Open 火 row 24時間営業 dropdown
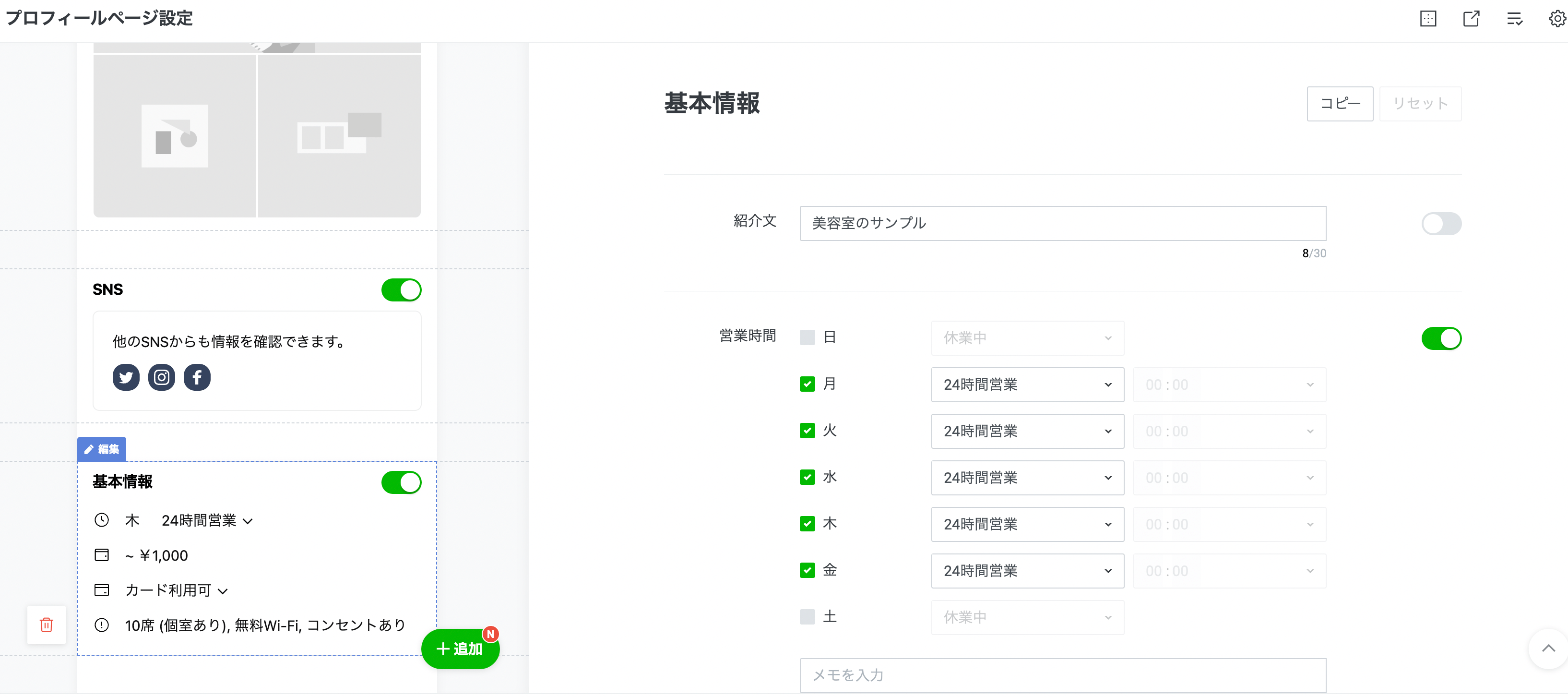1568x697 pixels. pos(1027,431)
